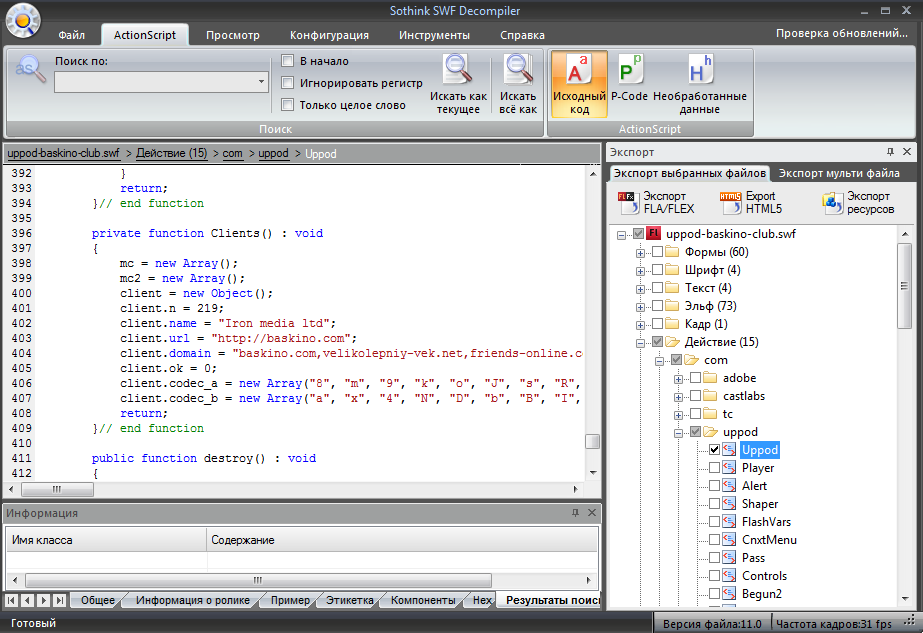Open the 'Поиск по' dropdown list
Viewport: 923px width, 633px height.
pos(261,82)
